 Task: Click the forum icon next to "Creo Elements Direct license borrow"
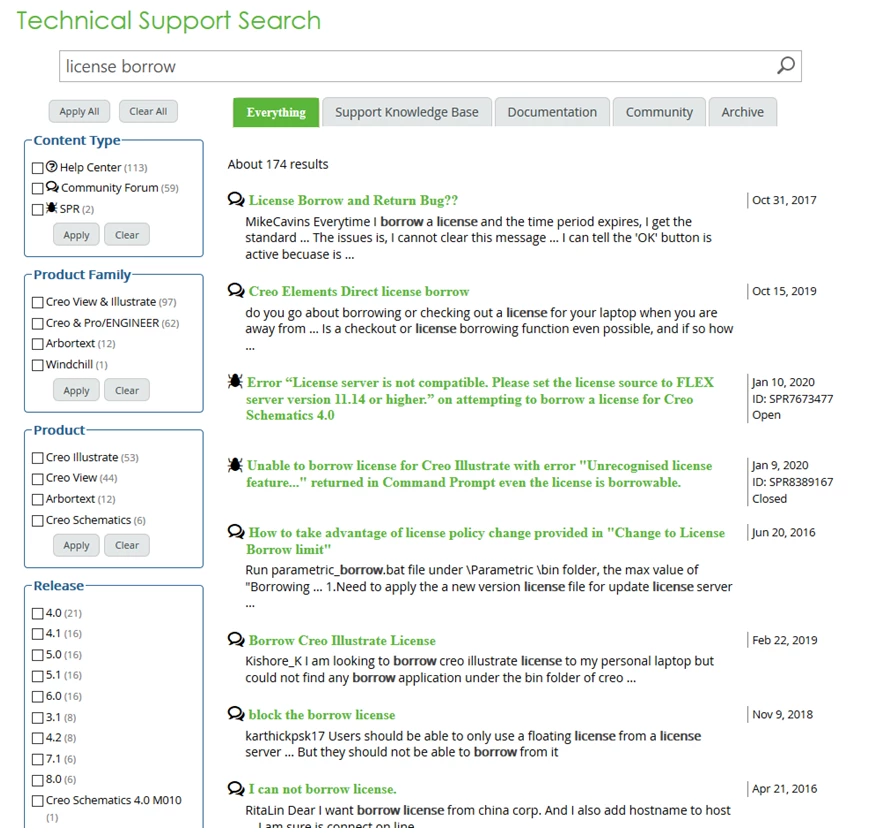pos(234,290)
